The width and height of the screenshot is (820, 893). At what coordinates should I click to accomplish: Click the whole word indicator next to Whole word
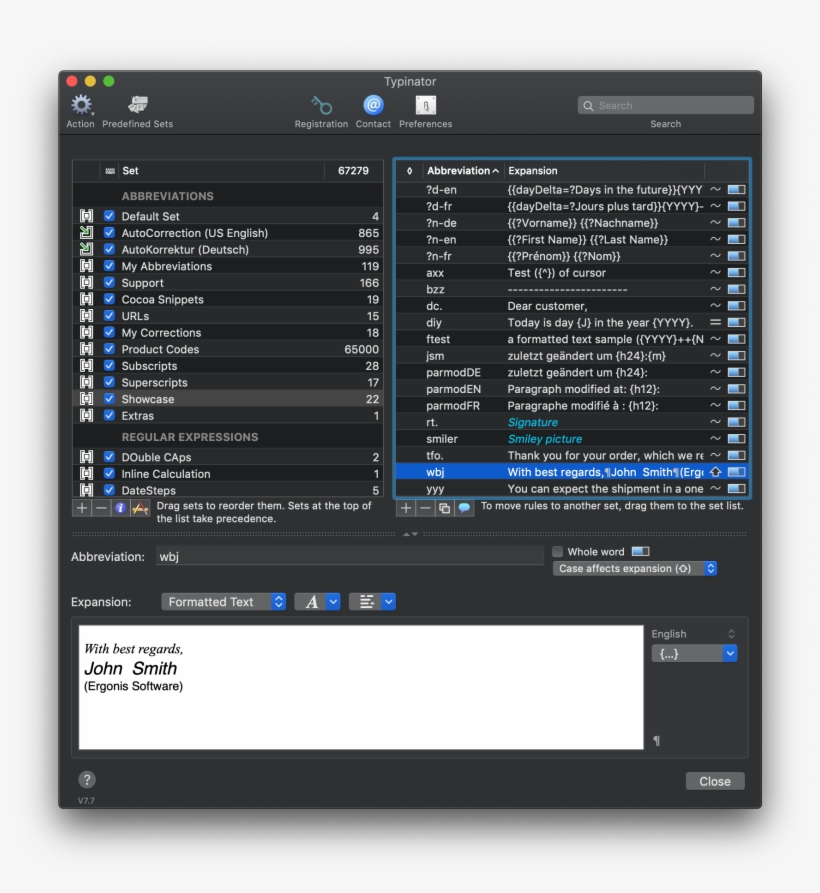point(641,551)
